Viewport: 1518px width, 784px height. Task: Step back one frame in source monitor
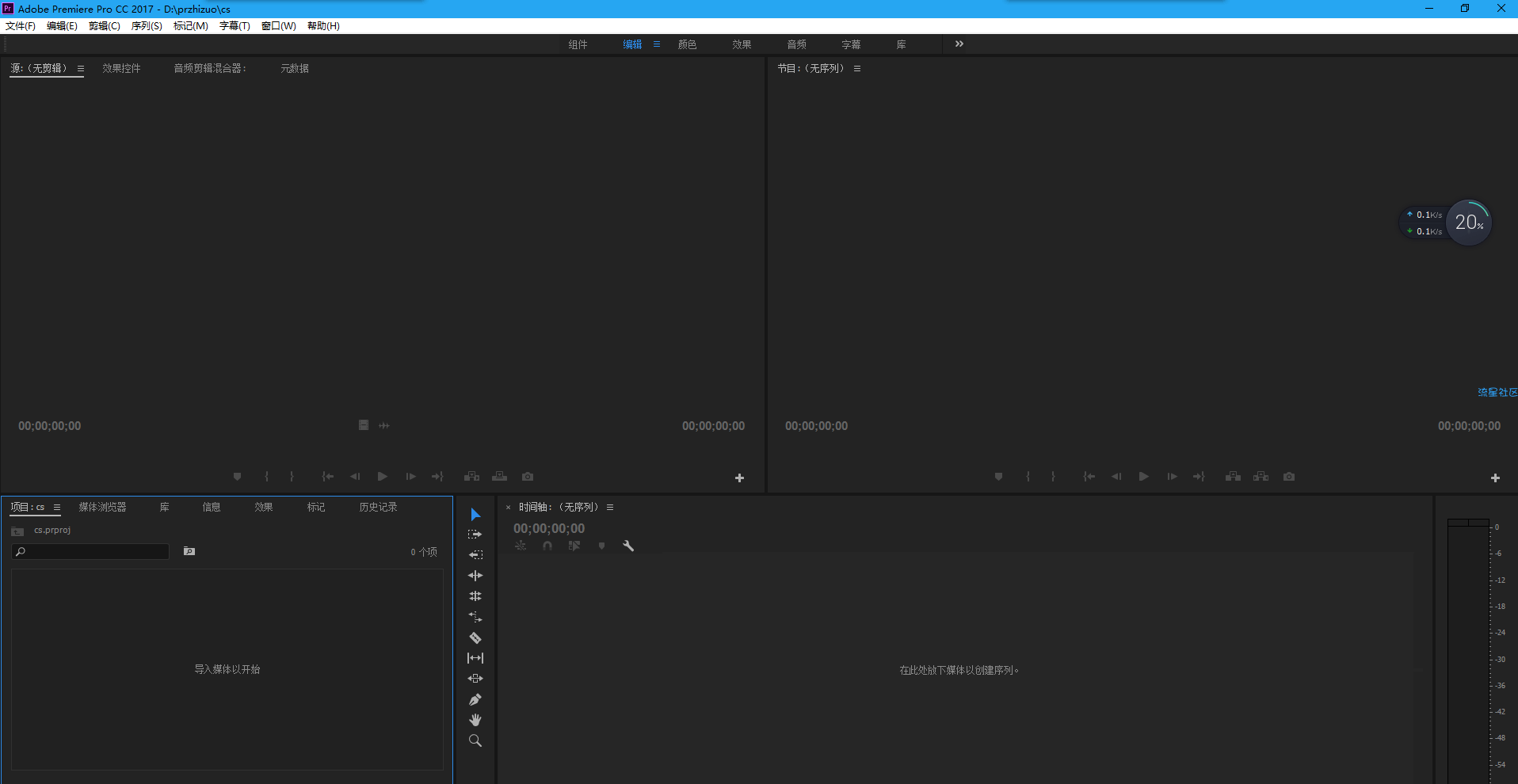pos(355,477)
